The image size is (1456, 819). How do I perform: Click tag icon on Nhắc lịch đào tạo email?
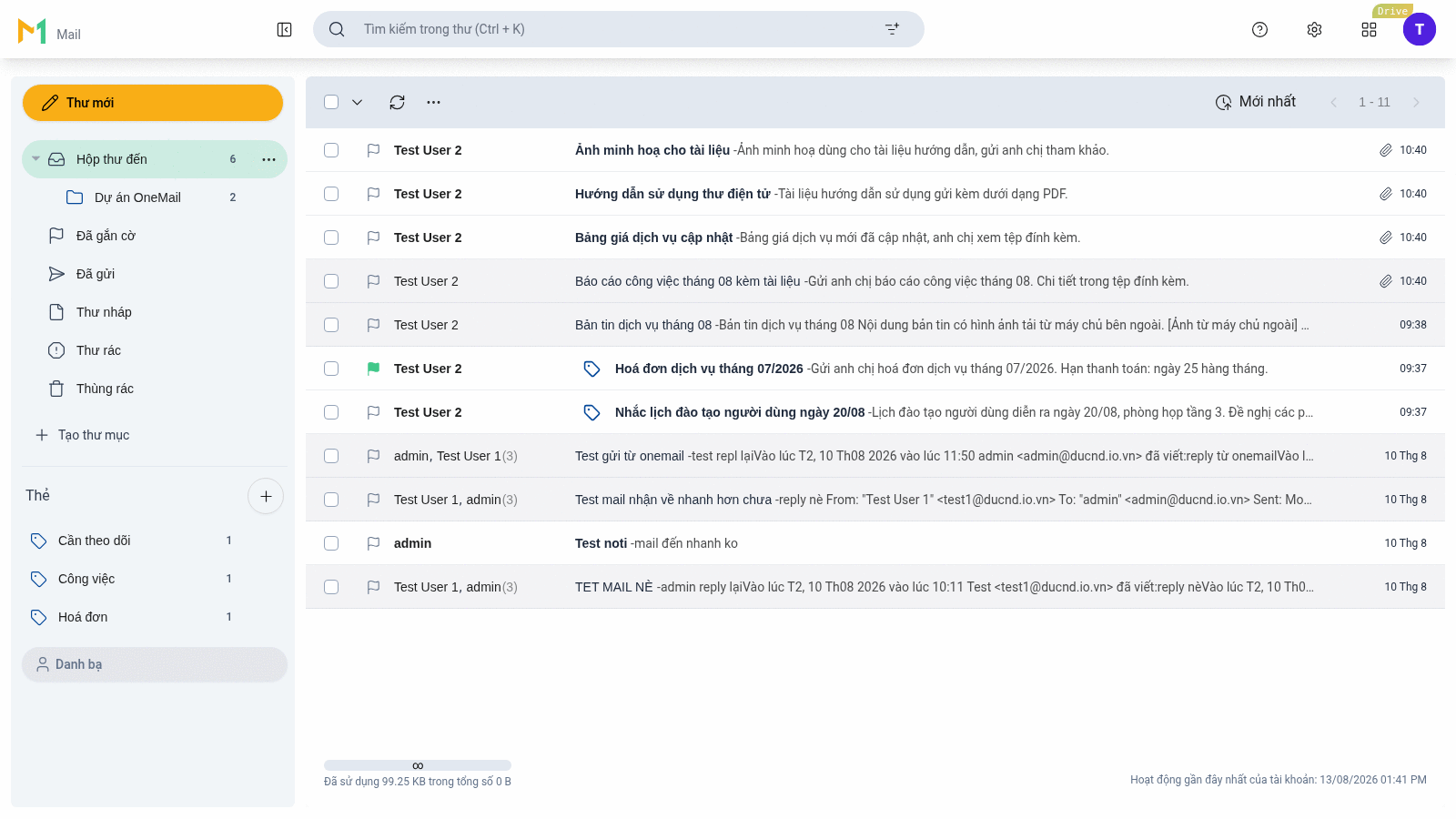coord(591,412)
